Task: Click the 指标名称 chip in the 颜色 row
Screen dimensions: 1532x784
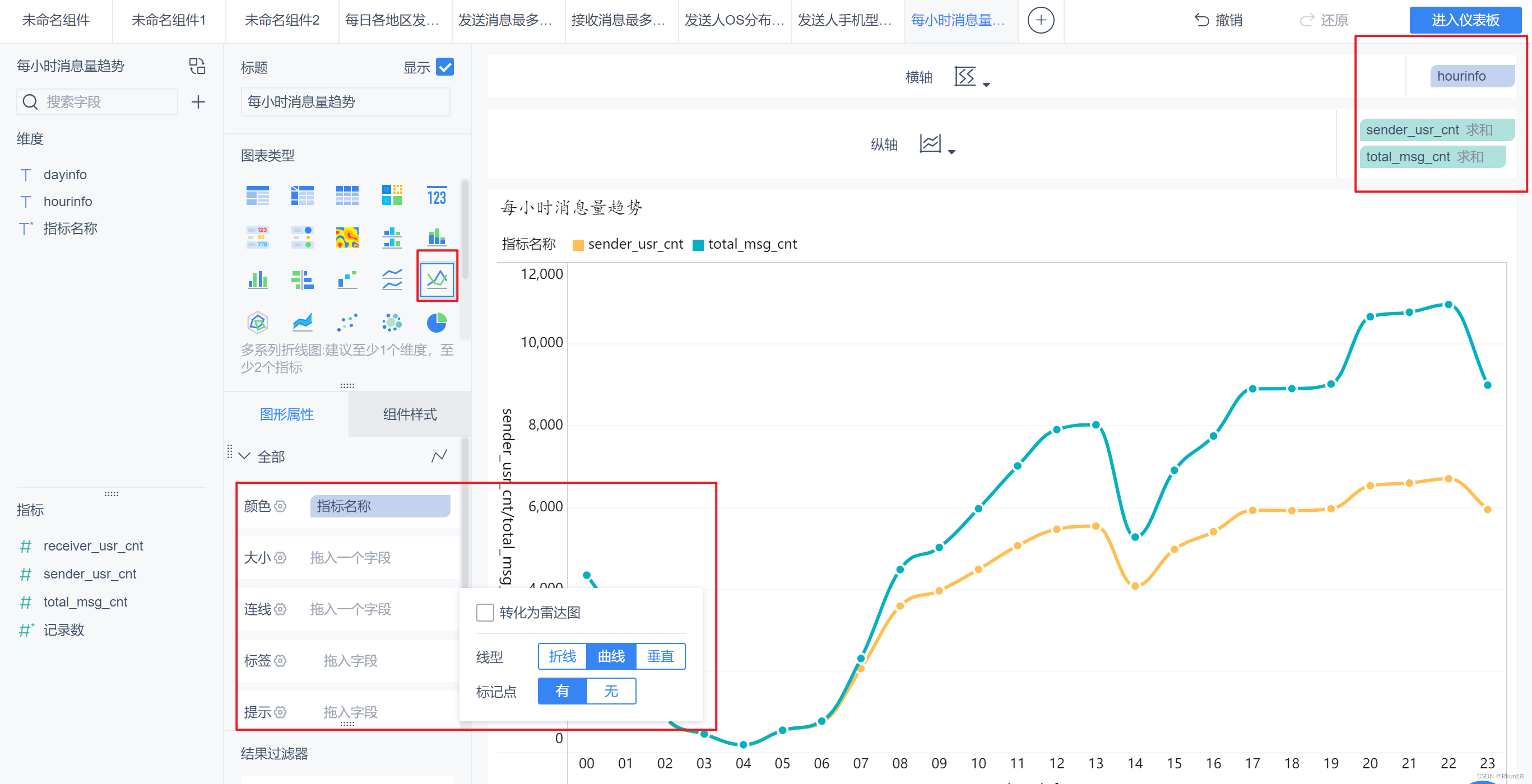Action: [x=380, y=506]
